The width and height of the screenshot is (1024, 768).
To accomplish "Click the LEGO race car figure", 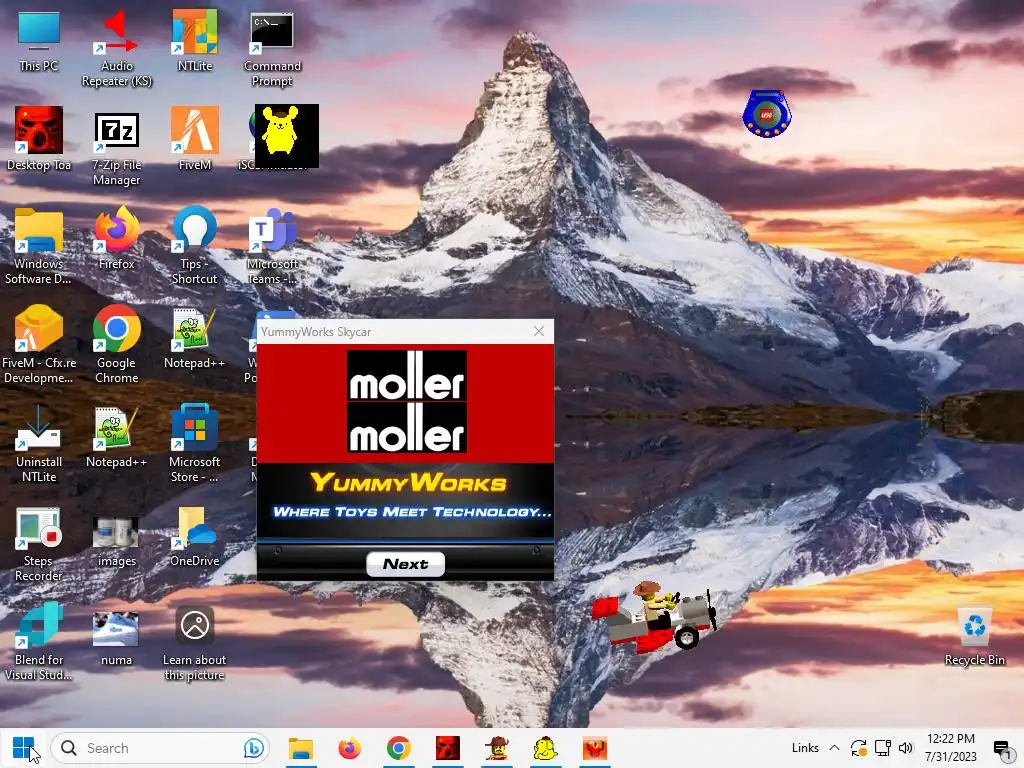I will (x=656, y=616).
